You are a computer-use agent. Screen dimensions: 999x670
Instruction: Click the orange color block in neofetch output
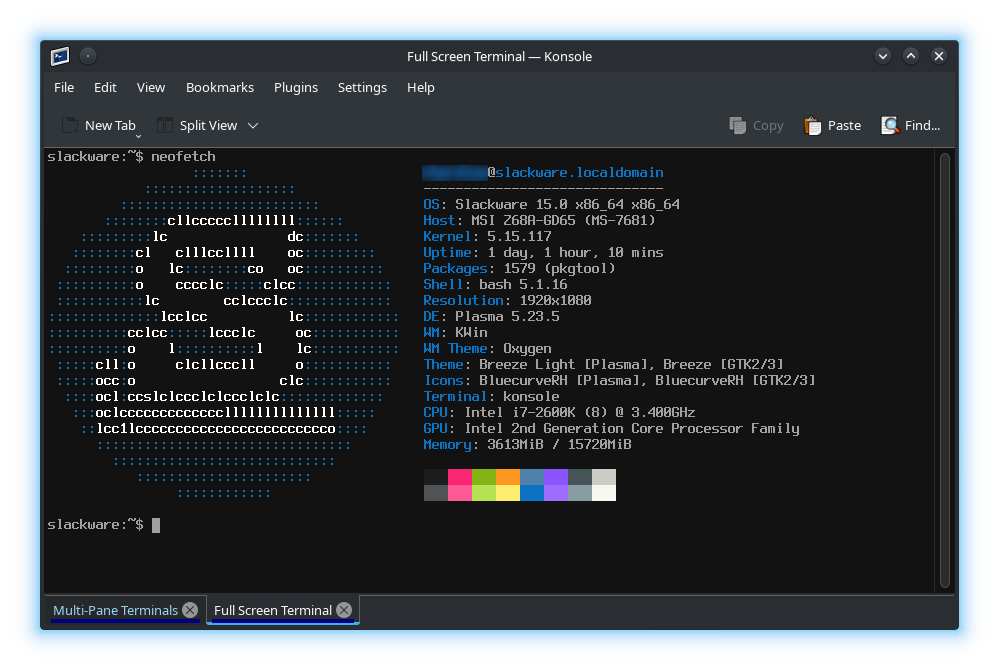pos(507,477)
